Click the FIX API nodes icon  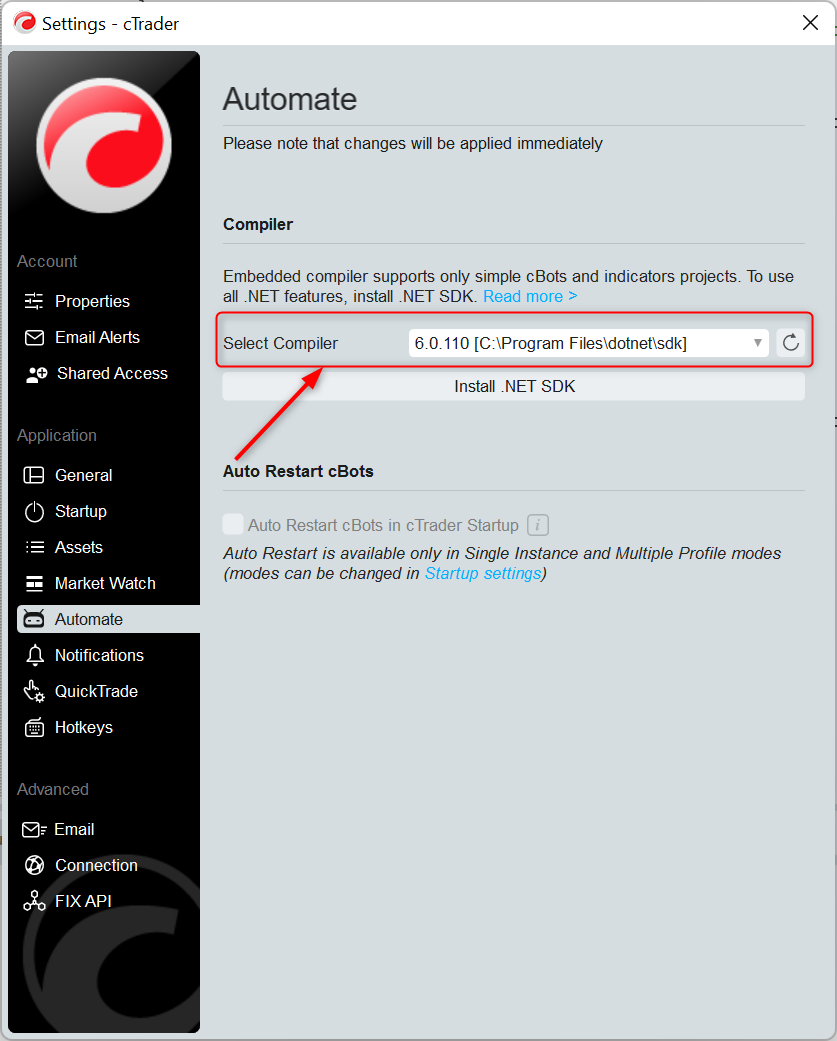pos(34,901)
